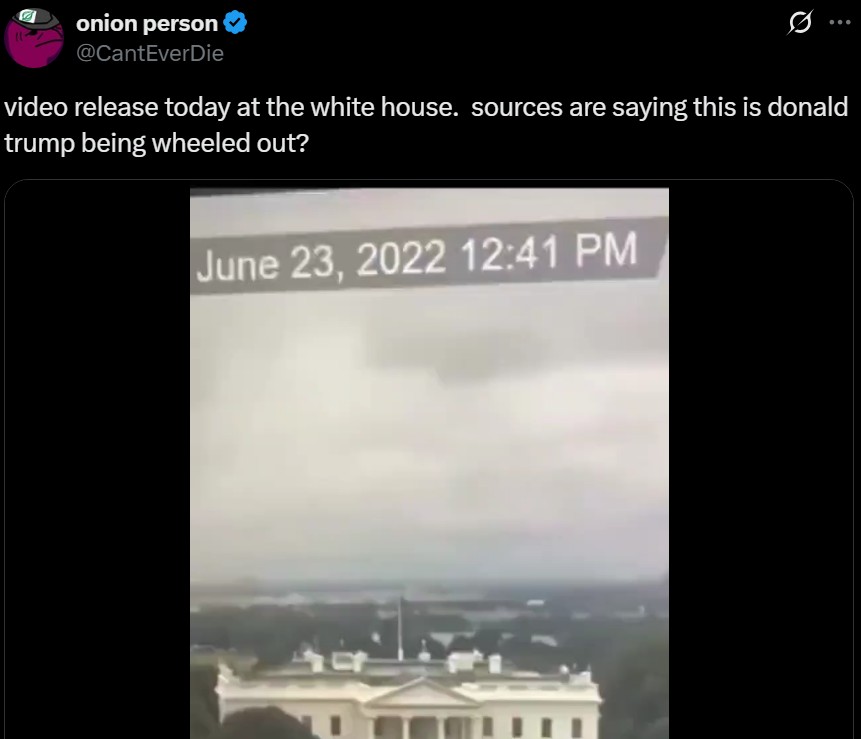Screen dimensions: 861x739
Task: Open post via first line of tweet text
Action: (x=426, y=107)
